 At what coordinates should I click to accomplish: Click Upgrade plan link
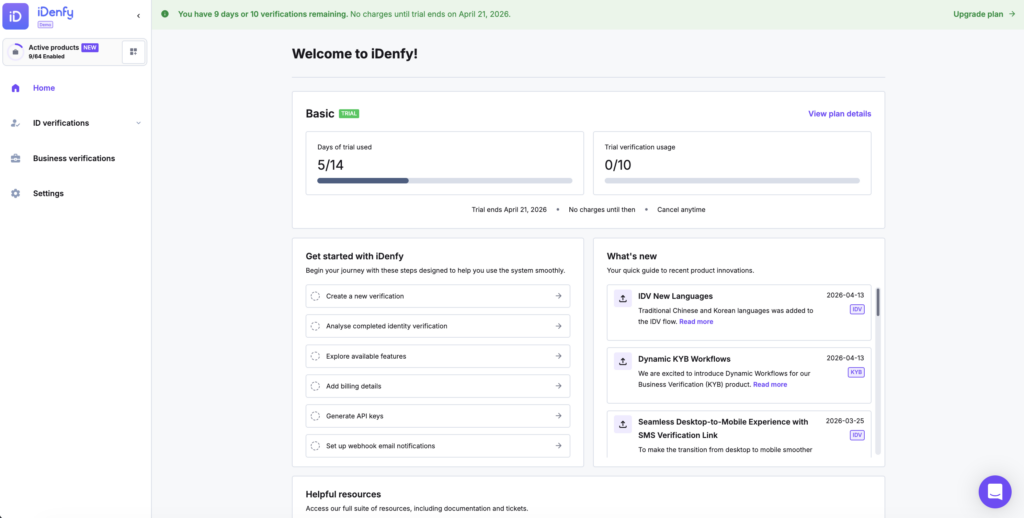984,14
